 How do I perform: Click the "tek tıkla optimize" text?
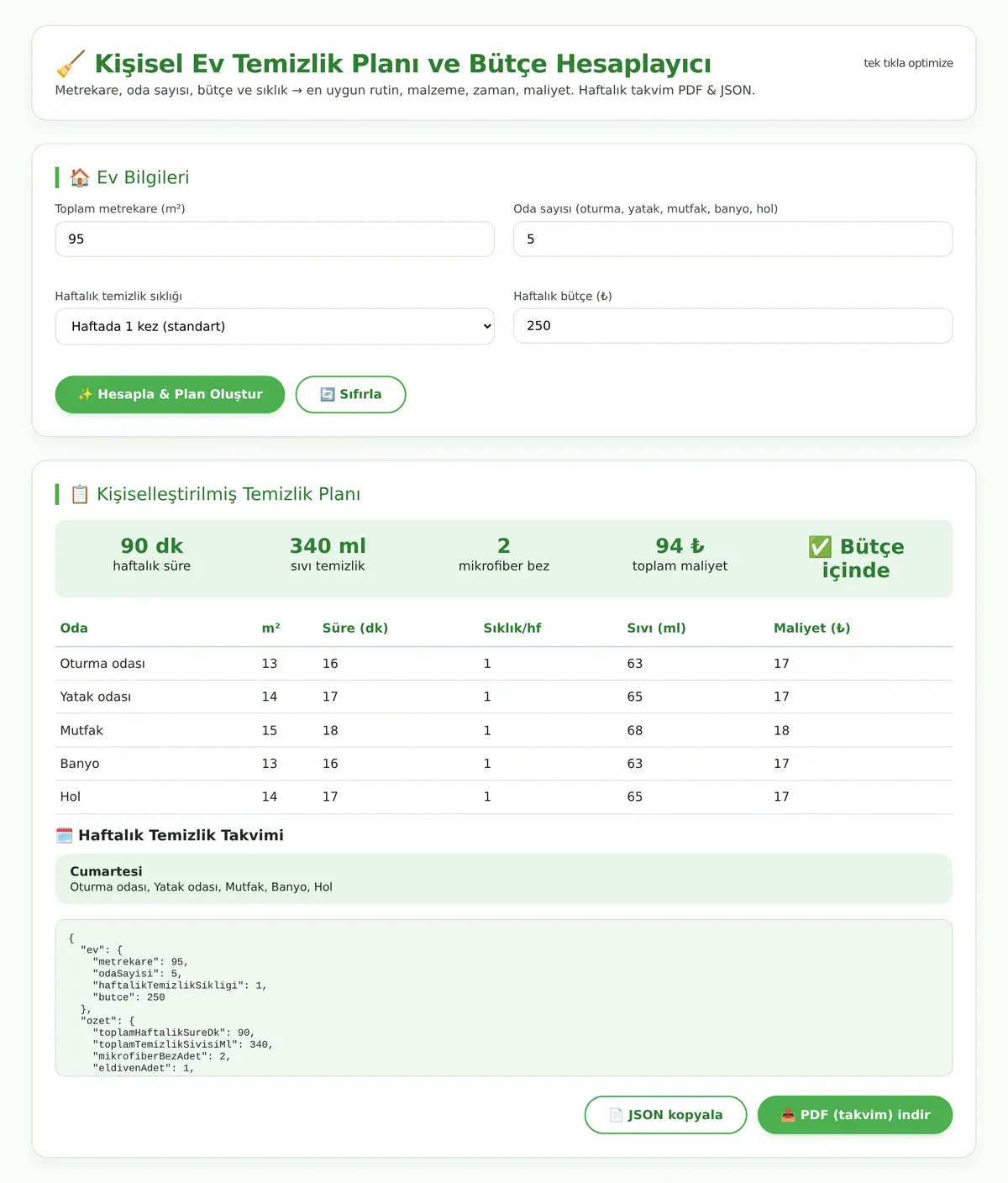tap(908, 63)
